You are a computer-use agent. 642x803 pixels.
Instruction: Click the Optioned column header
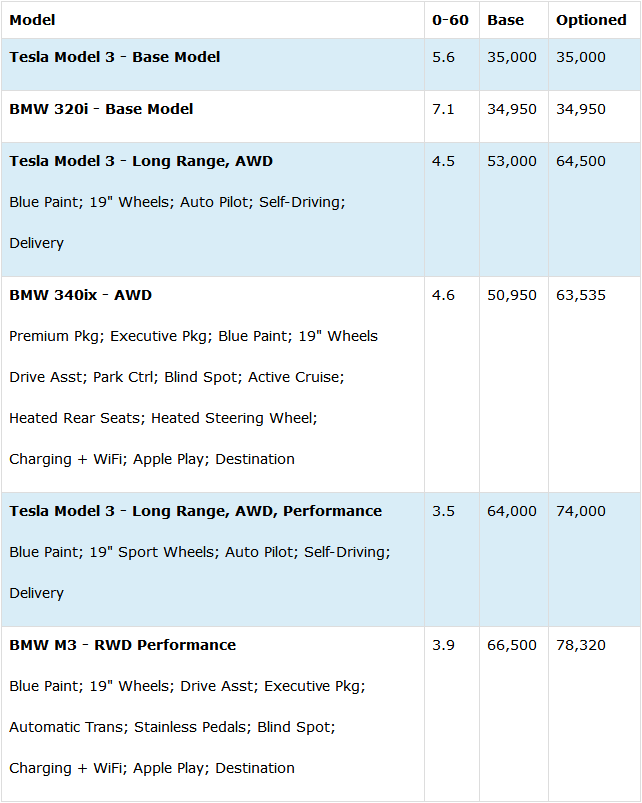click(x=591, y=20)
